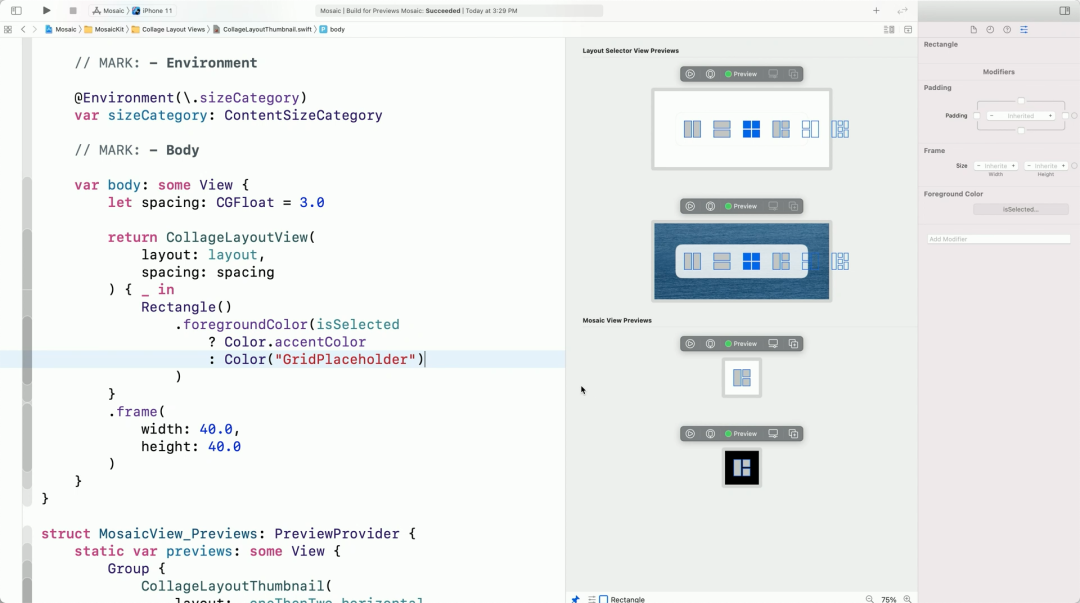
Task: Switch to History inspector tab
Action: click(990, 30)
